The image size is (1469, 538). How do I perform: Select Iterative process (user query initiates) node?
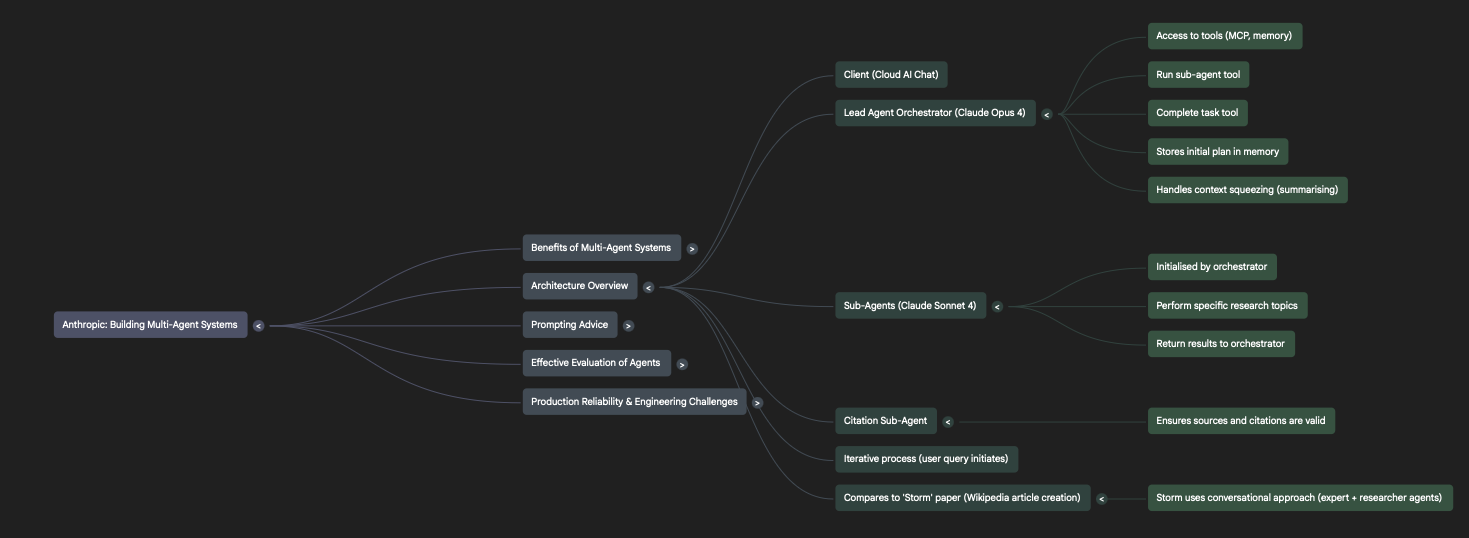click(x=926, y=459)
